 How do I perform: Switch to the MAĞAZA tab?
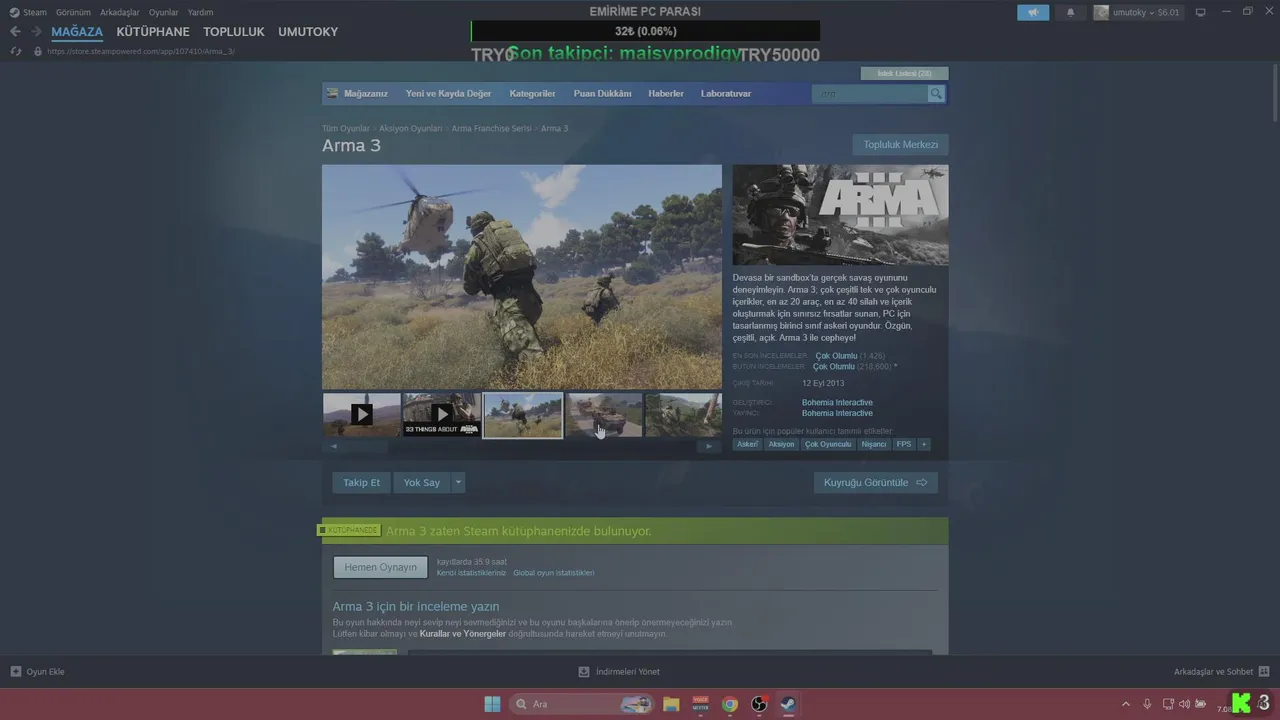tap(77, 32)
